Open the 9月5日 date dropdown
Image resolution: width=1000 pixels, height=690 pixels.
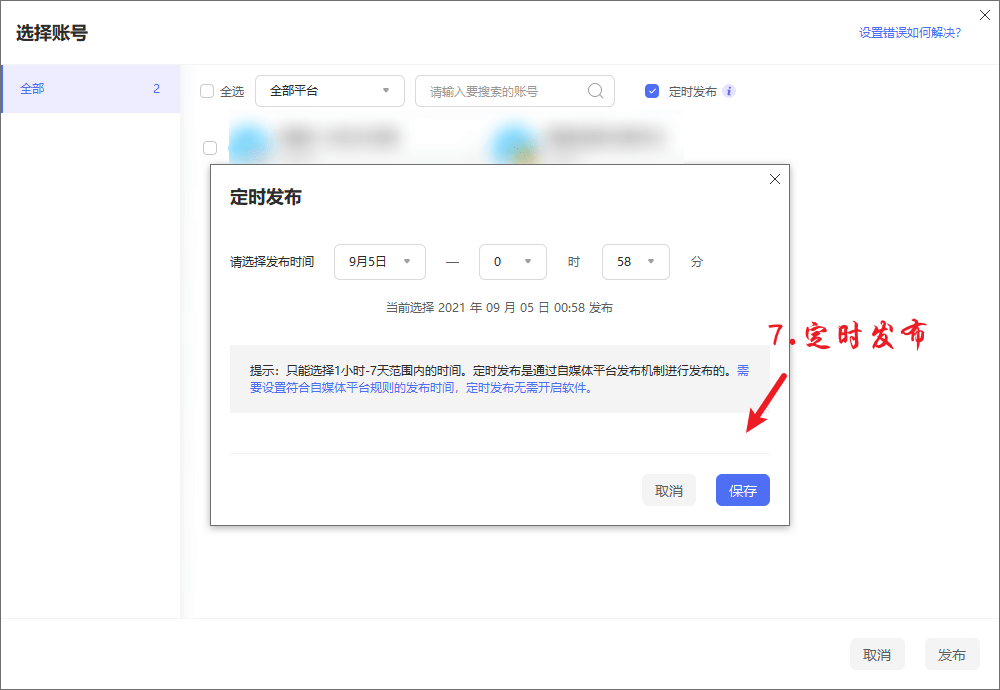pyautogui.click(x=379, y=261)
